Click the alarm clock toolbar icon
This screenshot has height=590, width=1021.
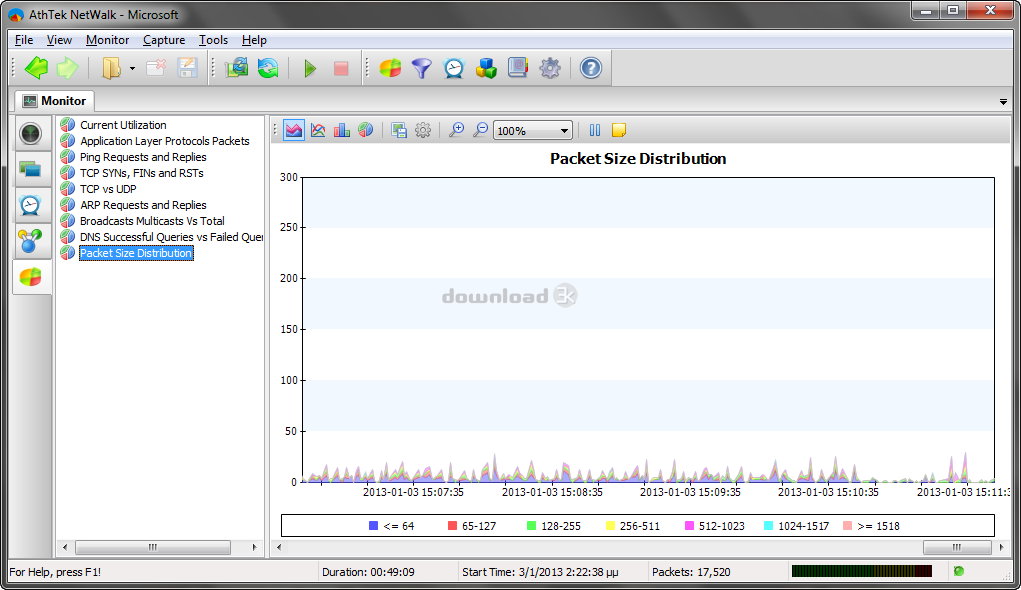[454, 68]
